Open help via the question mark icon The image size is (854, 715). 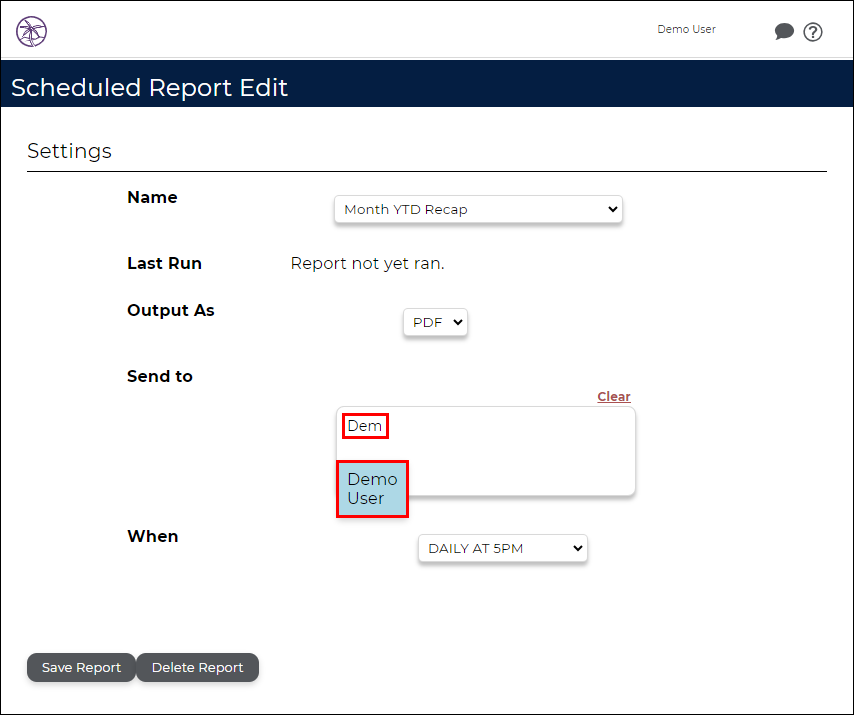[813, 32]
